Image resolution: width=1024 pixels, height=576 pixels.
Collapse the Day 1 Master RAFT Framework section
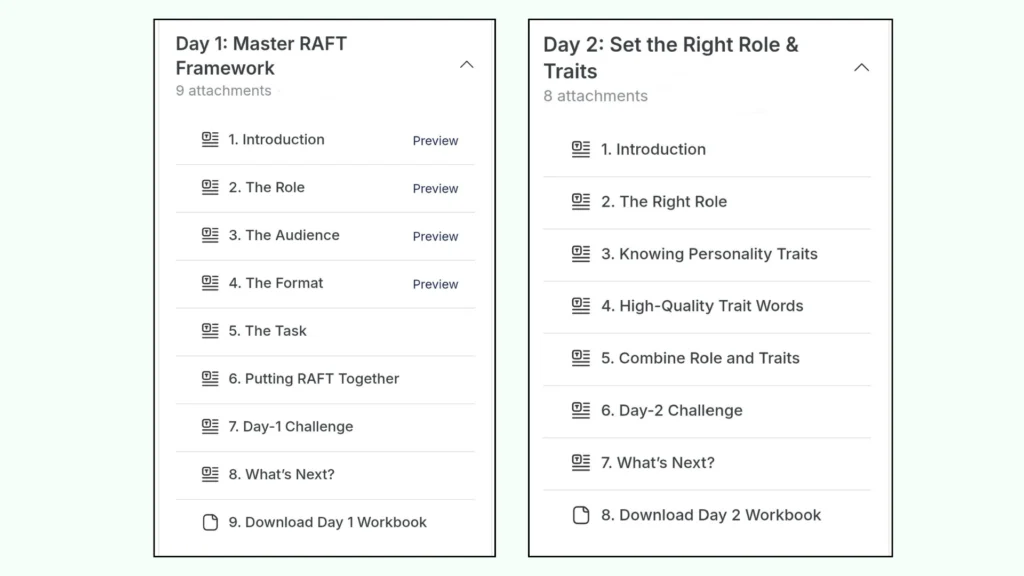pyautogui.click(x=466, y=65)
